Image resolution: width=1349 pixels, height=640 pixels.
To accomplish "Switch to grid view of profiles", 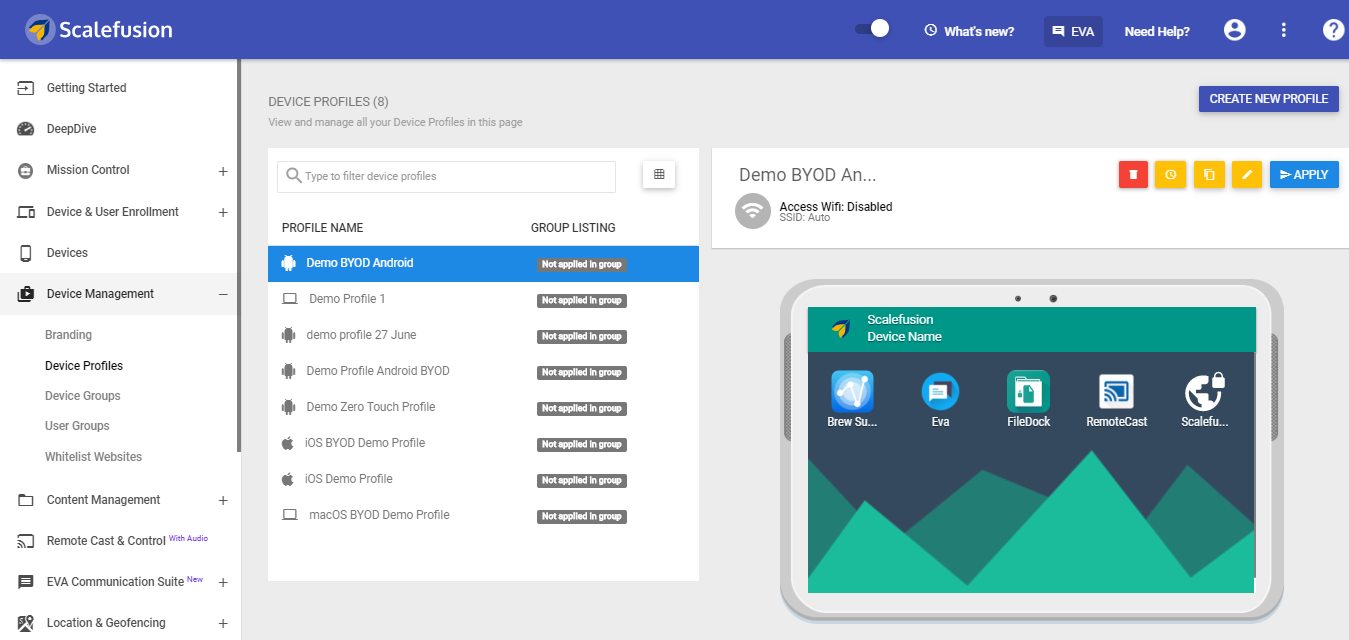I will [x=659, y=174].
